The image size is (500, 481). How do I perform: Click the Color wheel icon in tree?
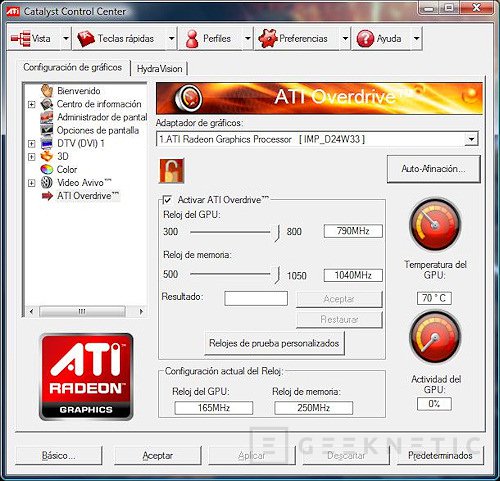47,169
